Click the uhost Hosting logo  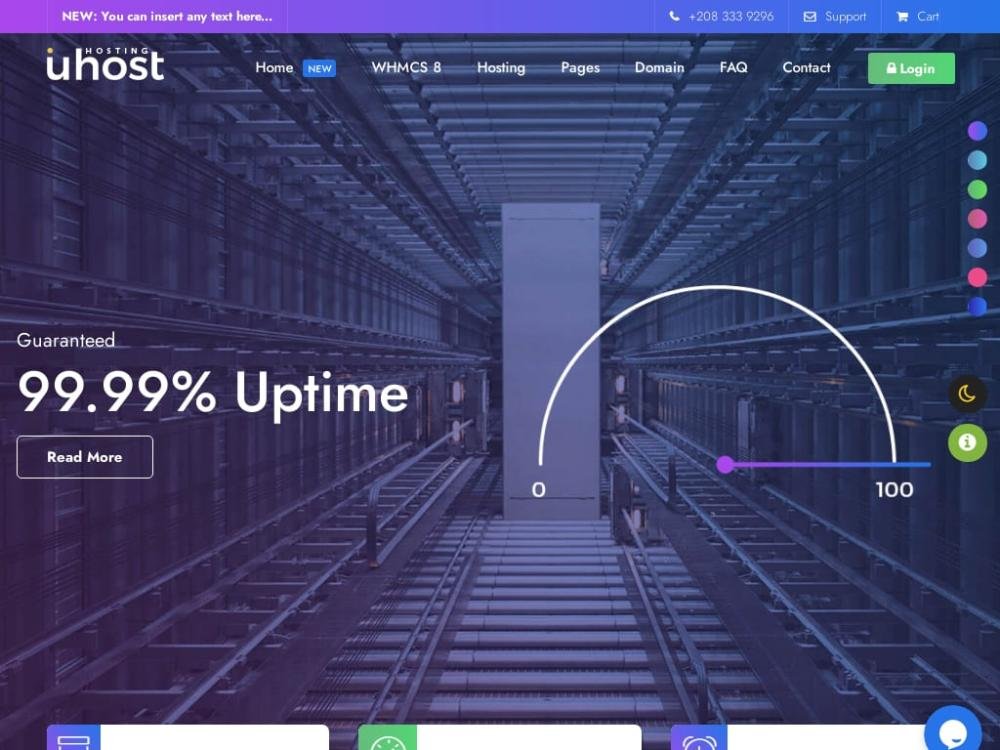click(x=105, y=65)
